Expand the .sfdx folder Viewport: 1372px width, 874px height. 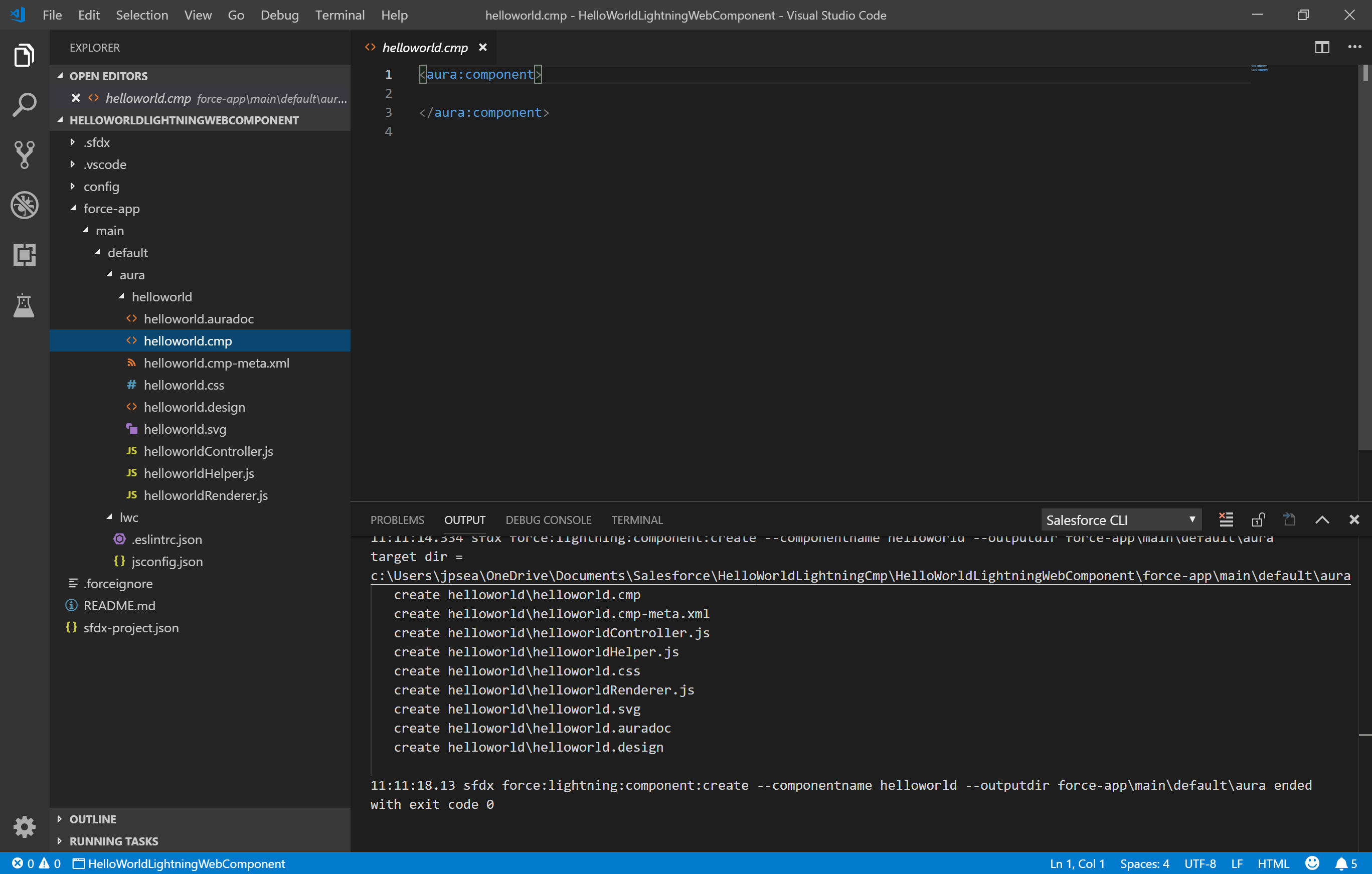pyautogui.click(x=96, y=142)
